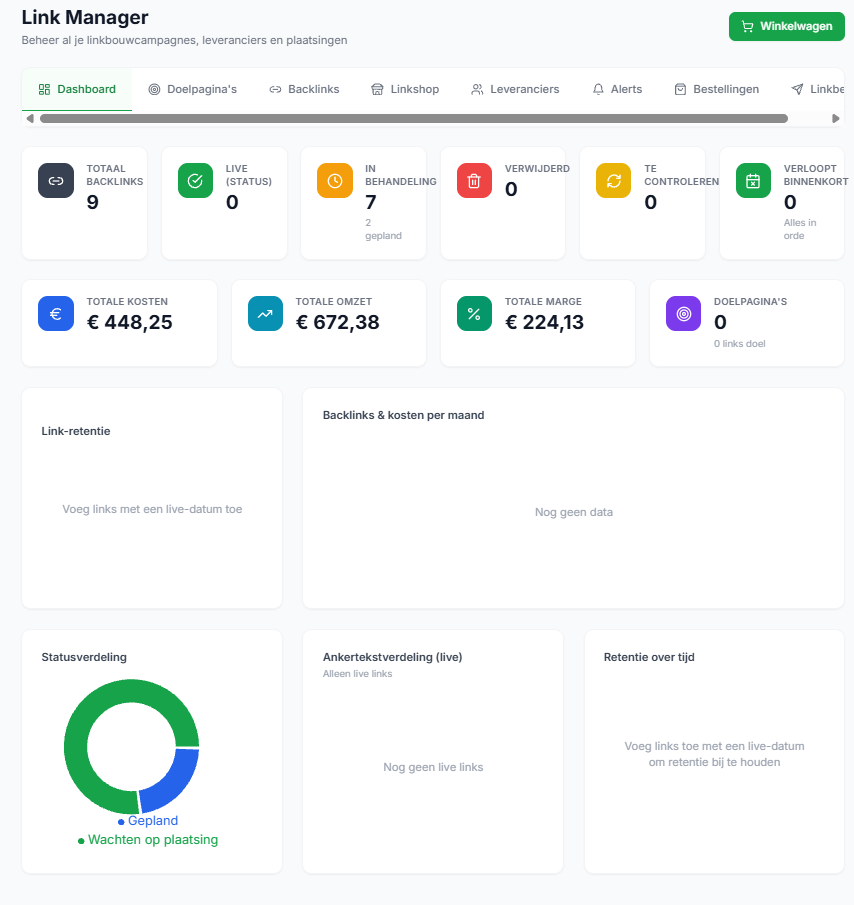Click the red trash icon Verwijderd
Viewport: 854px width, 905px height.
[x=474, y=181]
